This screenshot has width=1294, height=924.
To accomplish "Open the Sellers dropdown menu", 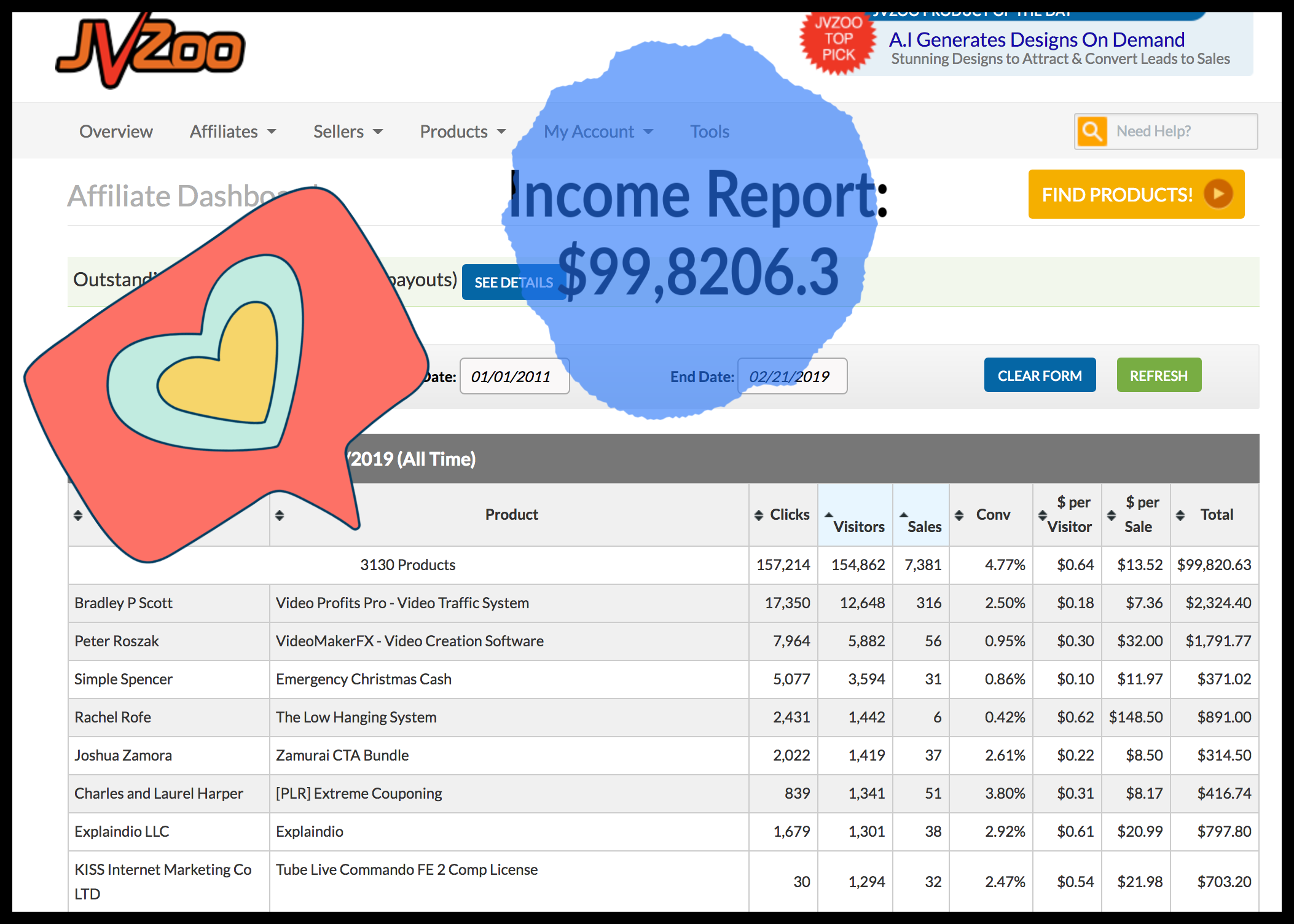I will 348,131.
